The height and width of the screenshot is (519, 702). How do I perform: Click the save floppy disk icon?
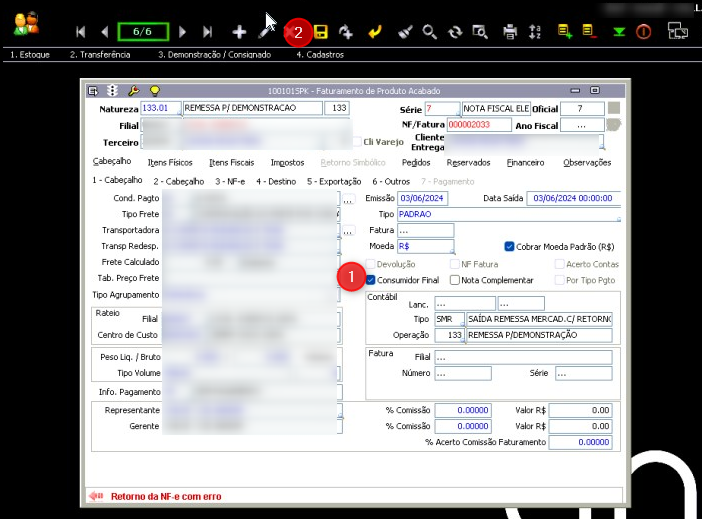click(321, 32)
